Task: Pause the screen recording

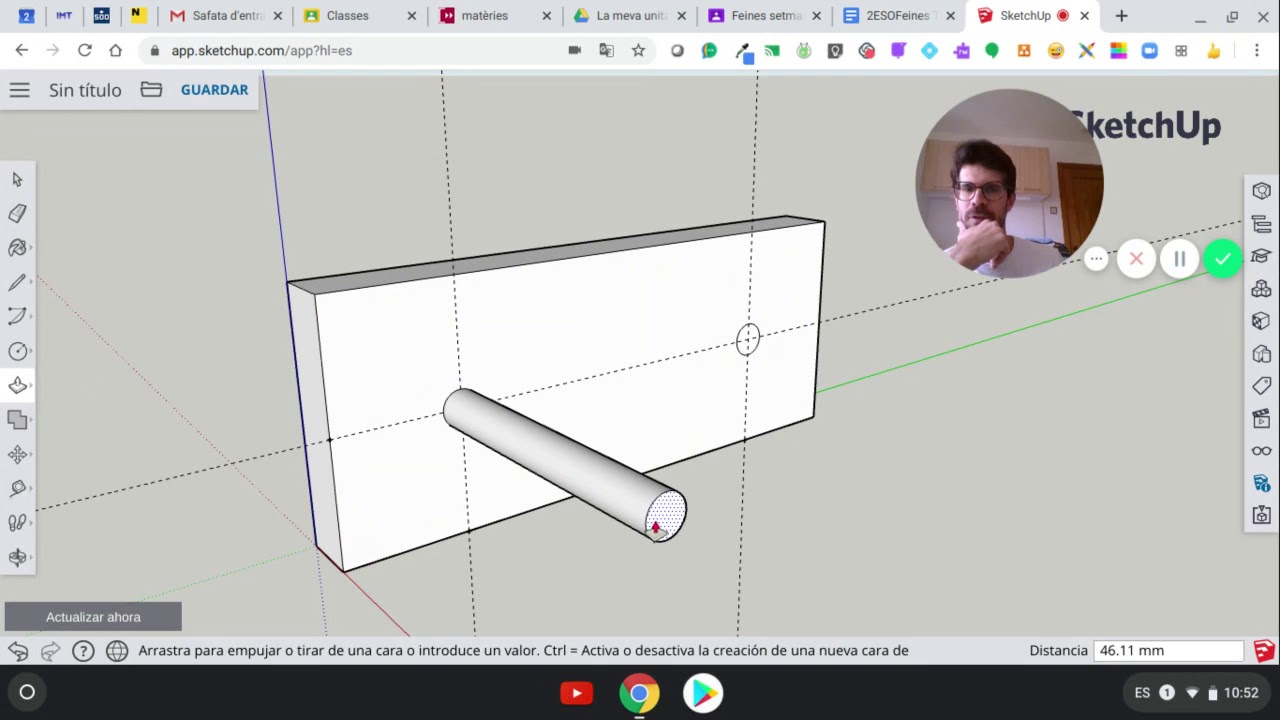Action: pyautogui.click(x=1179, y=259)
